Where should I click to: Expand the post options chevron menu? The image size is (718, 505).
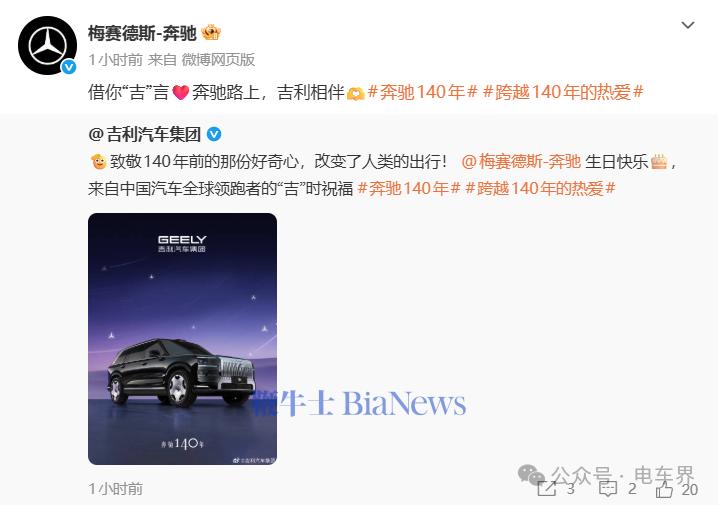pyautogui.click(x=688, y=25)
